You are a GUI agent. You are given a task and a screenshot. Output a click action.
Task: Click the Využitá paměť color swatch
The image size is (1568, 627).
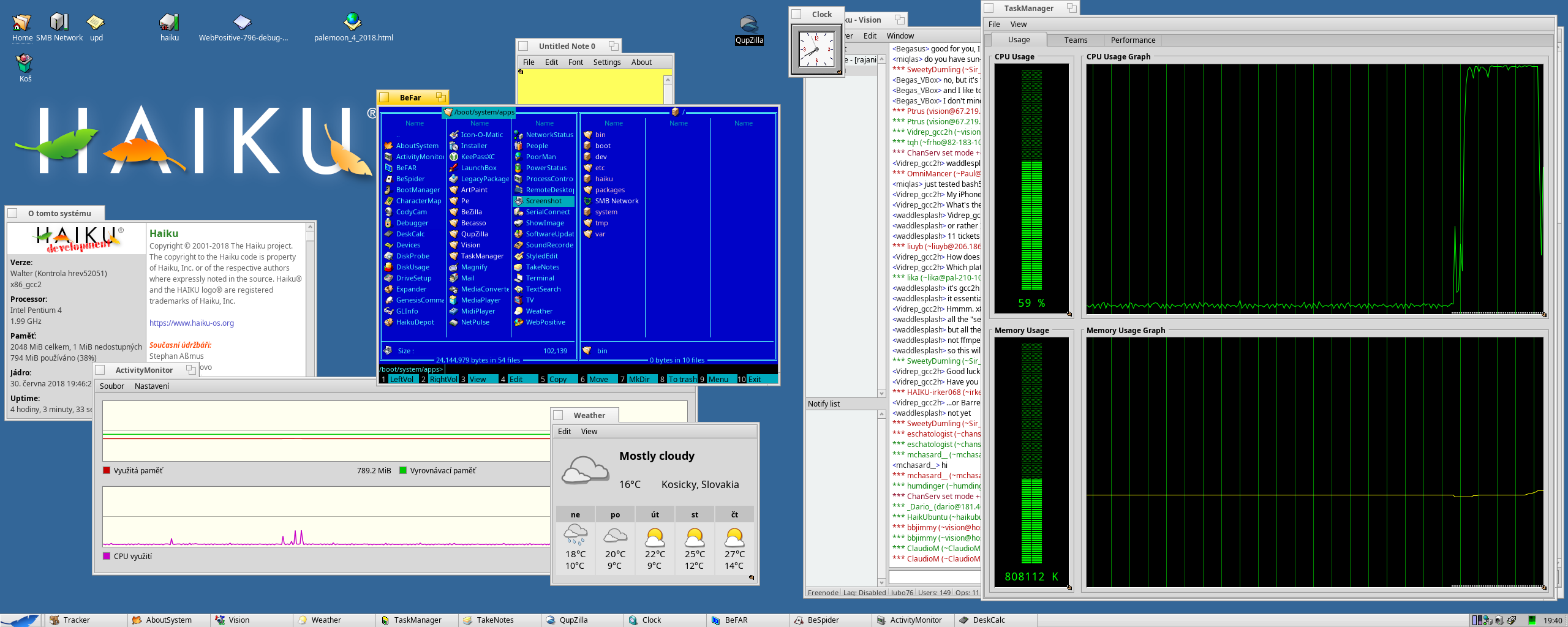(105, 470)
